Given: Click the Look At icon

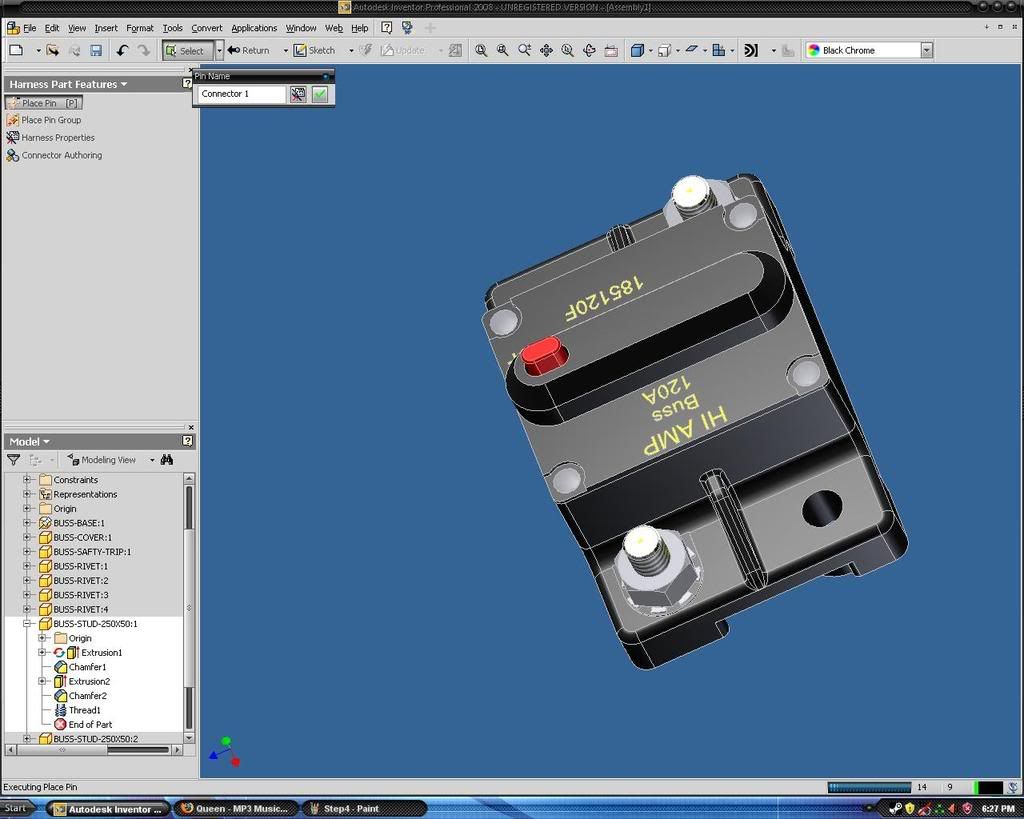Looking at the screenshot, I should pyautogui.click(x=611, y=50).
